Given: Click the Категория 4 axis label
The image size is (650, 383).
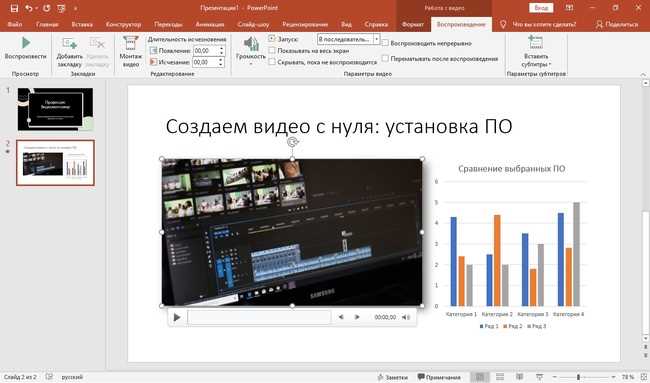Looking at the screenshot, I should coord(568,314).
